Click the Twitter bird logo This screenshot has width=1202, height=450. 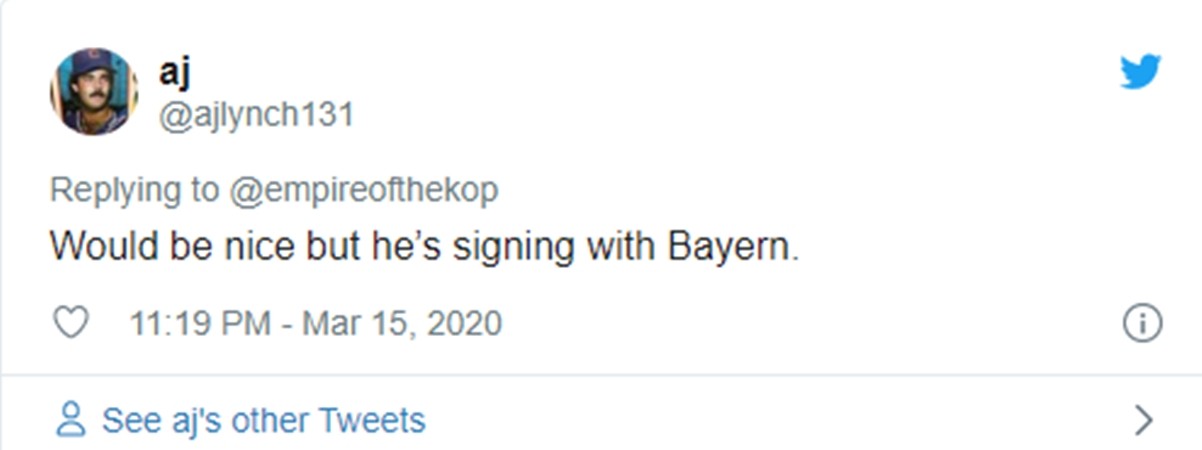pos(1140,72)
